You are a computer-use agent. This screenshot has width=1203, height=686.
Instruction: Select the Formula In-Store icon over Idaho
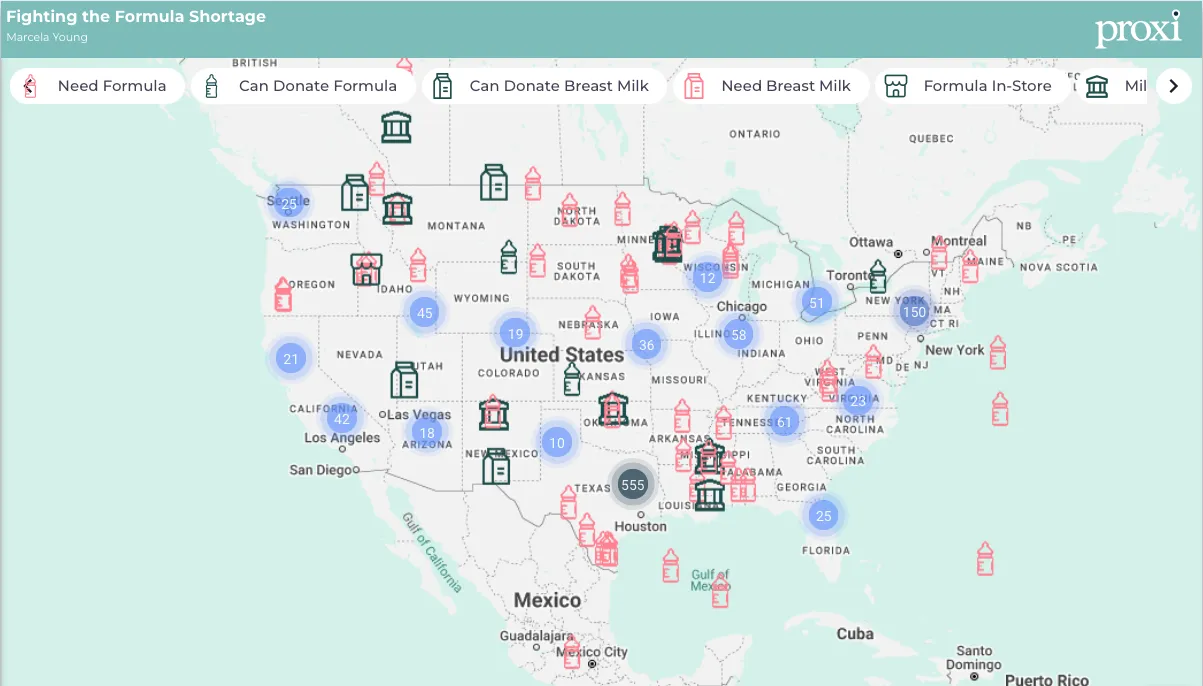tap(366, 270)
